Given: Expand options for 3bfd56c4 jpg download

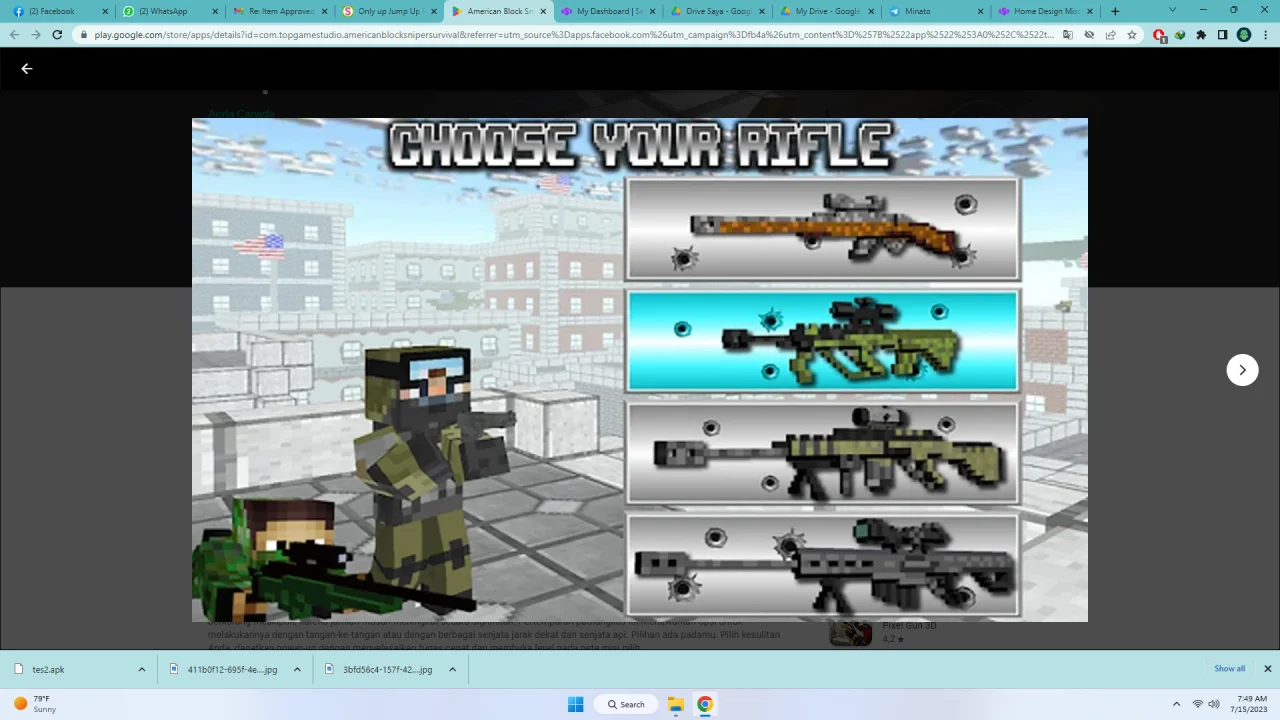Looking at the screenshot, I should 452,669.
